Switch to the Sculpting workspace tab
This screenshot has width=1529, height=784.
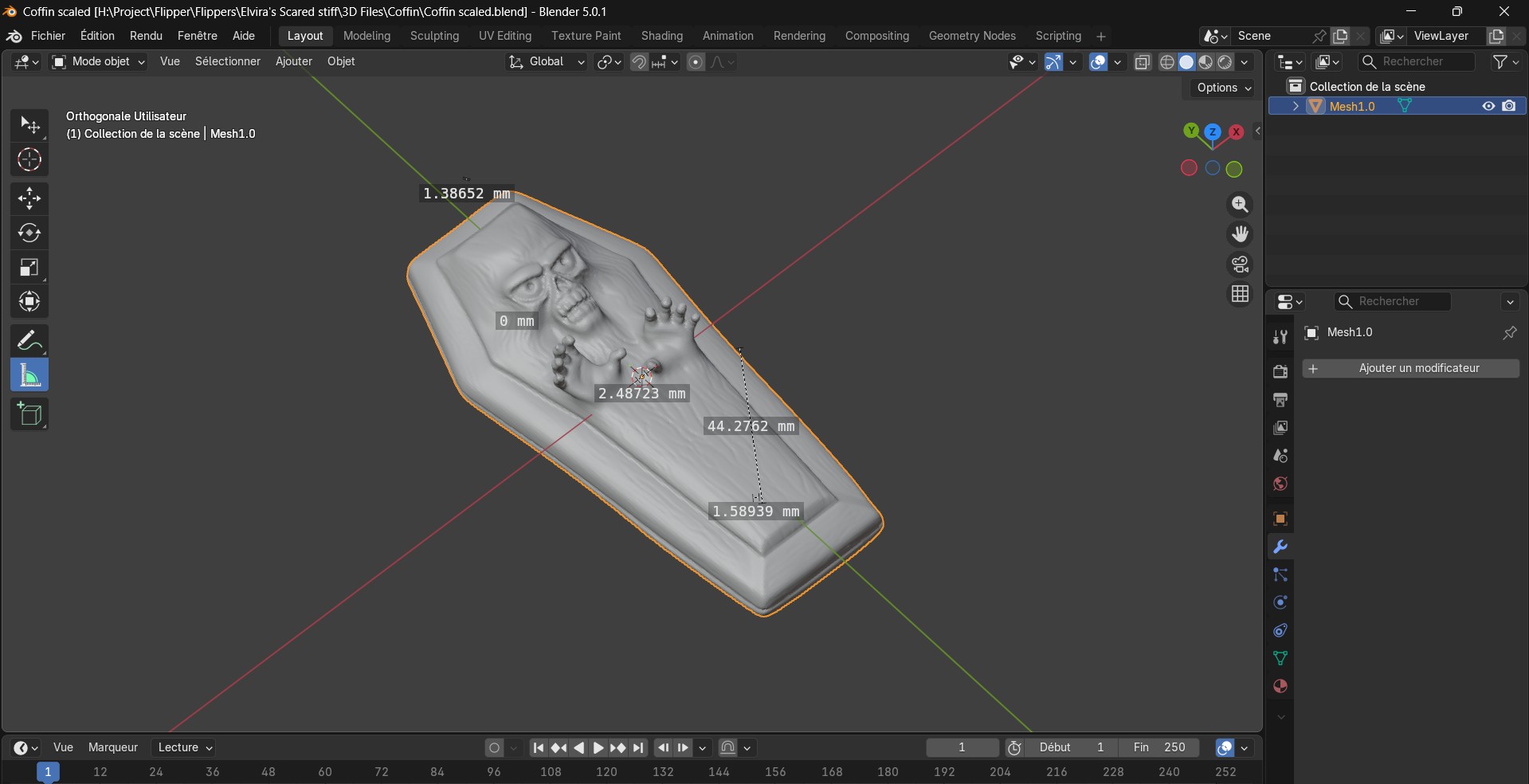pyautogui.click(x=434, y=36)
